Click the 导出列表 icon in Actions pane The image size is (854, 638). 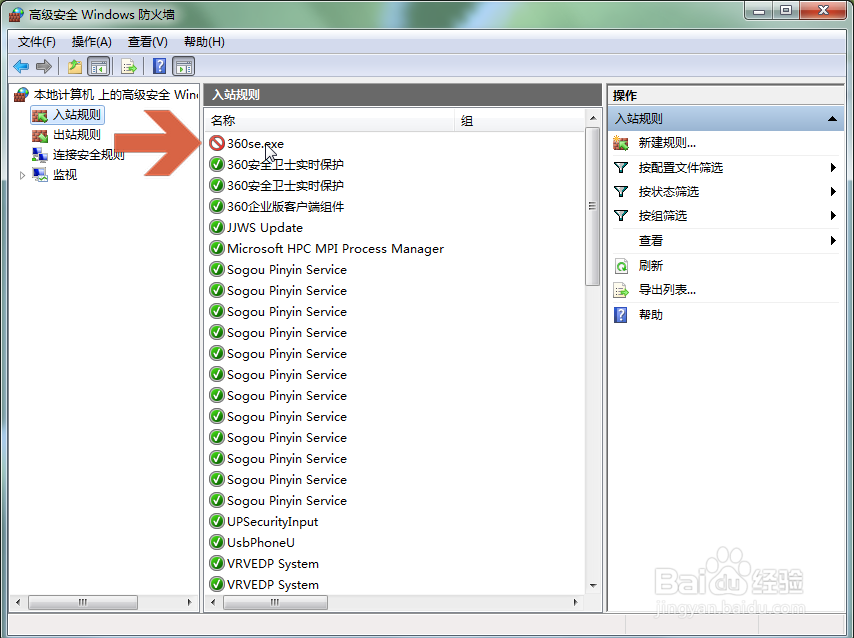(x=621, y=290)
